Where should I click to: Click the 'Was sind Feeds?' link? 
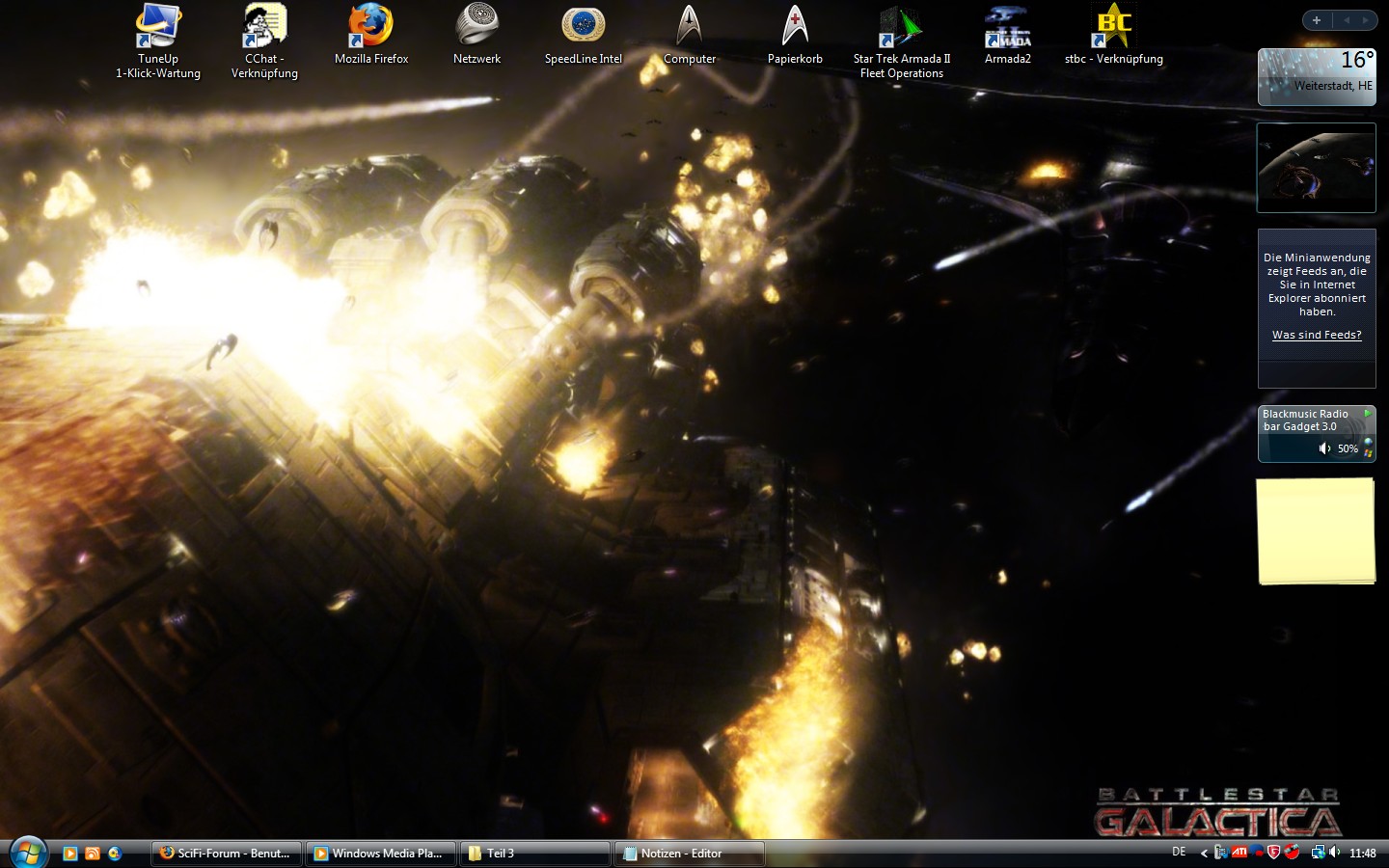[x=1317, y=335]
